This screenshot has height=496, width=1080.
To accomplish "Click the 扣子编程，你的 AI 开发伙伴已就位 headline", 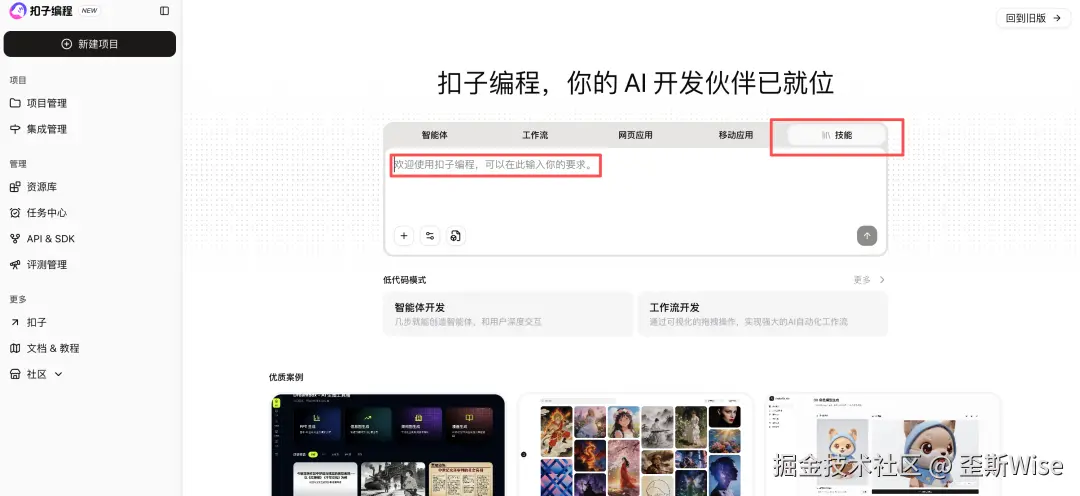I will [636, 83].
